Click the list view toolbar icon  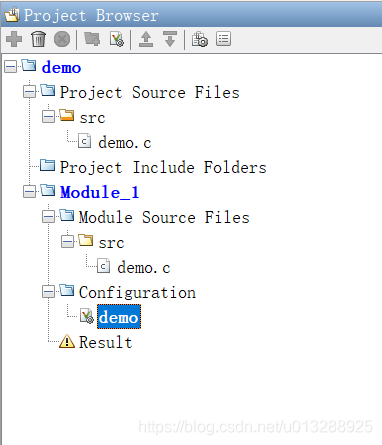[x=223, y=39]
